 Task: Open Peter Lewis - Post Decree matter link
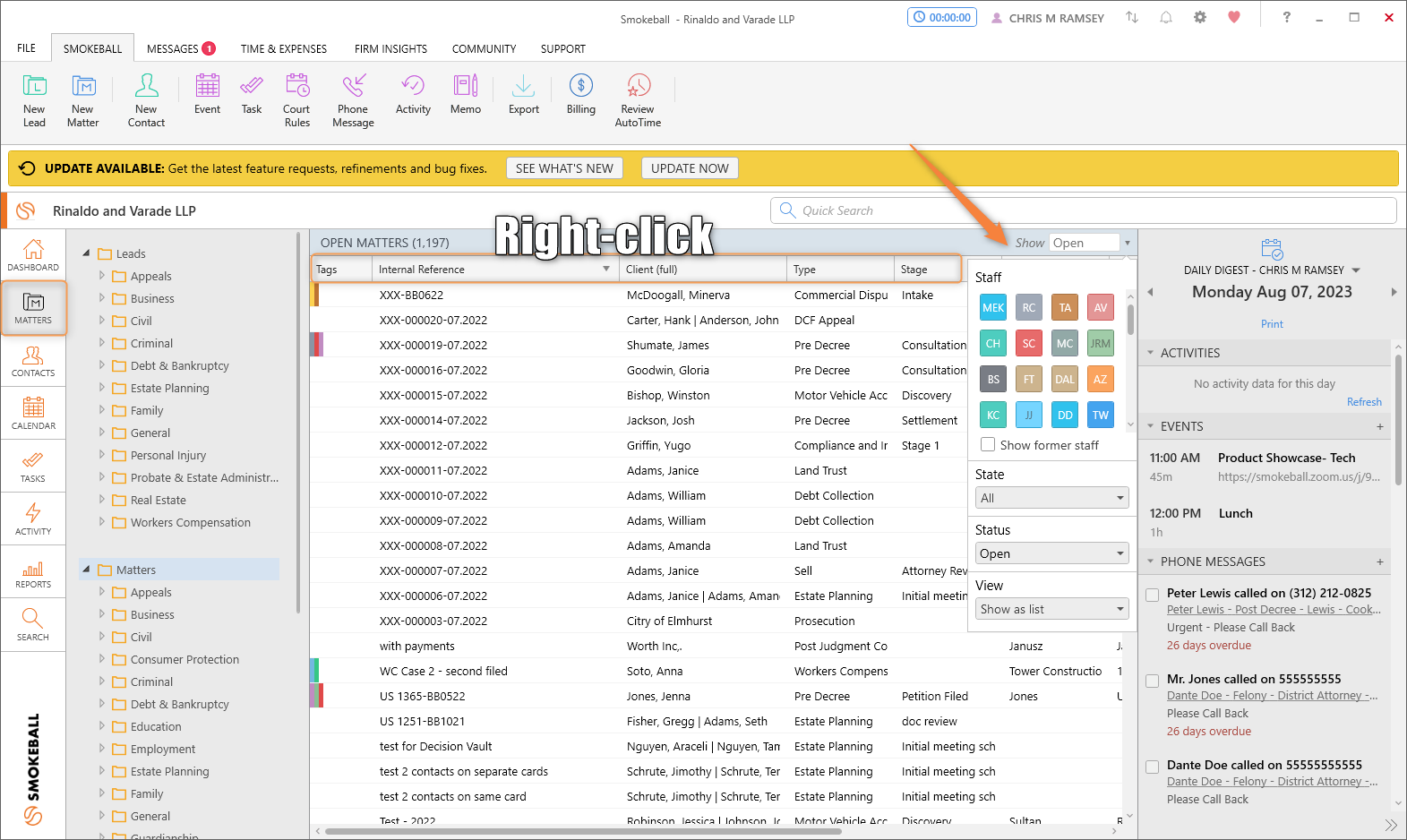point(1274,610)
